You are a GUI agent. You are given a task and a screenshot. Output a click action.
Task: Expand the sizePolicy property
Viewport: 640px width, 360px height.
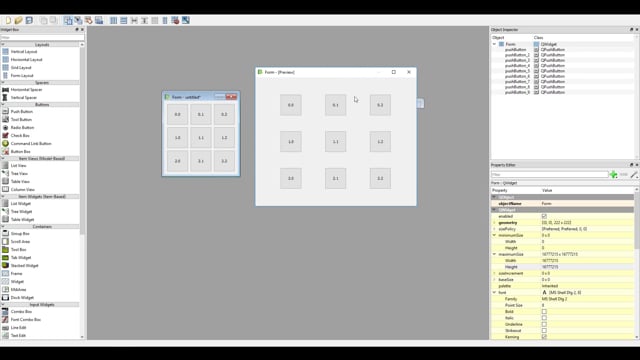pos(494,229)
